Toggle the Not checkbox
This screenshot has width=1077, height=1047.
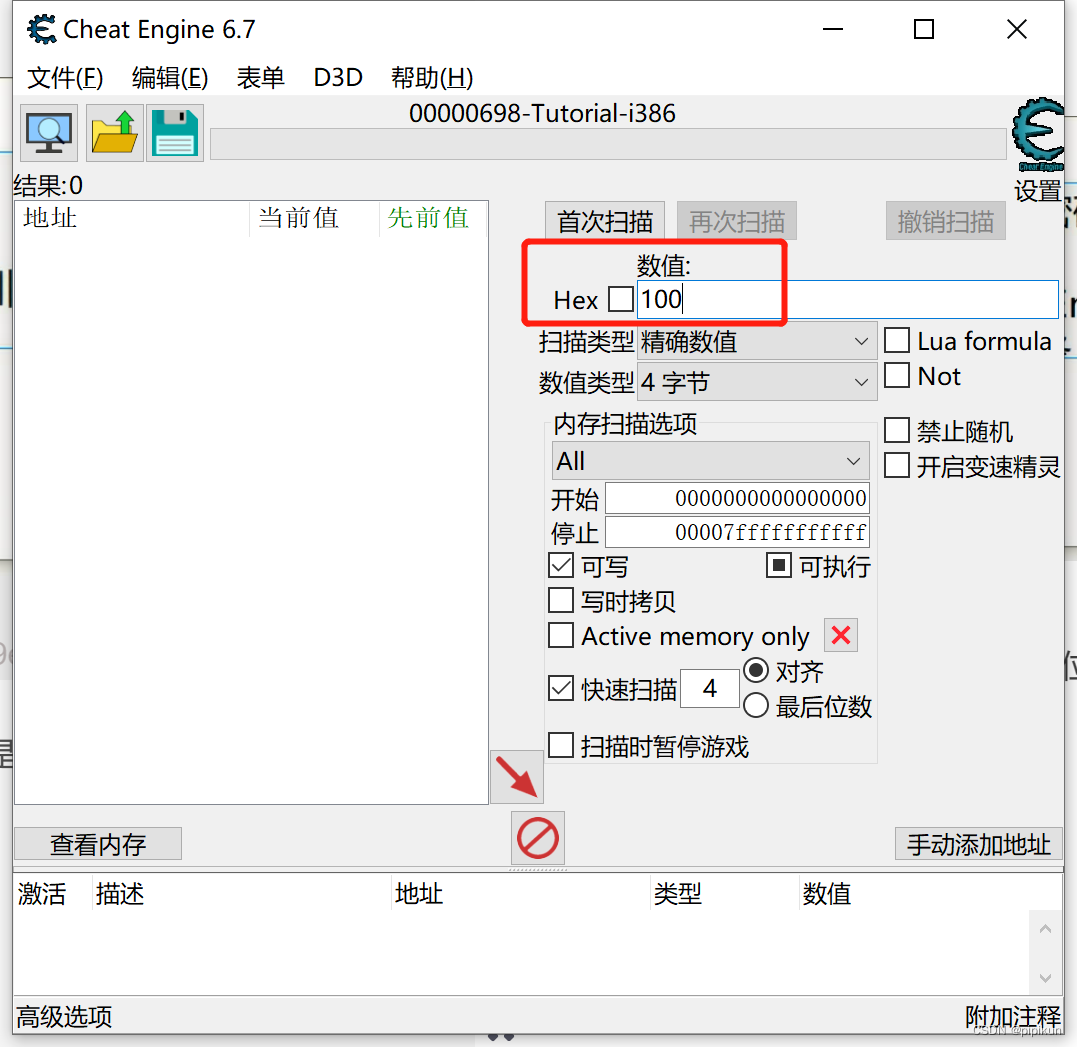pyautogui.click(x=897, y=375)
